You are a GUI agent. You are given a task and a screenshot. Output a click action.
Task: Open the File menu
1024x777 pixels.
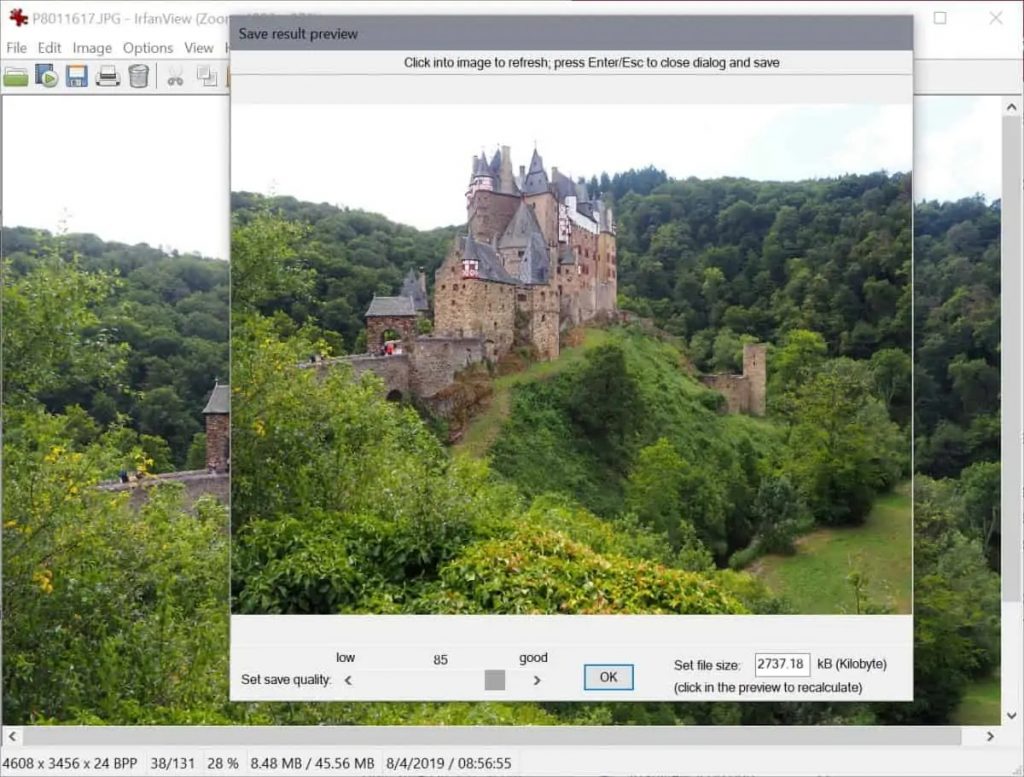pyautogui.click(x=17, y=48)
